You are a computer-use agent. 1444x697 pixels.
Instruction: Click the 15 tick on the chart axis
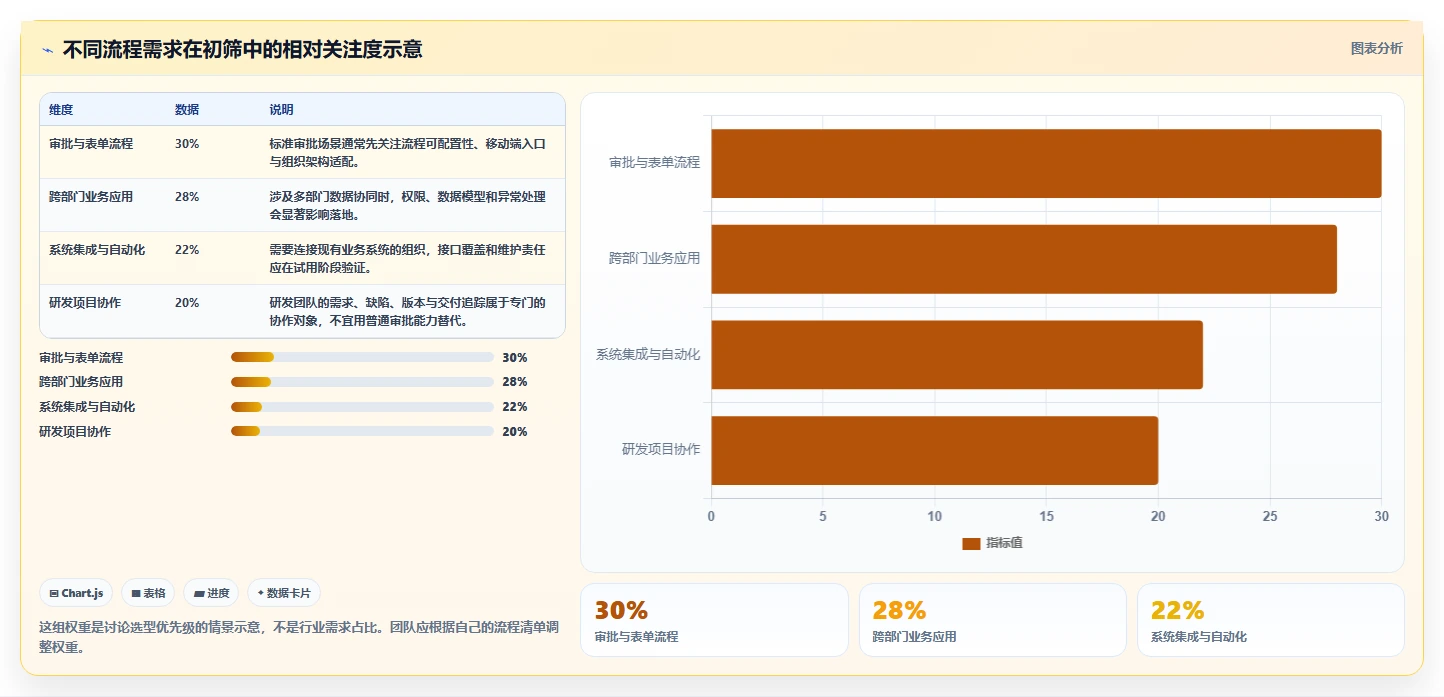1046,516
